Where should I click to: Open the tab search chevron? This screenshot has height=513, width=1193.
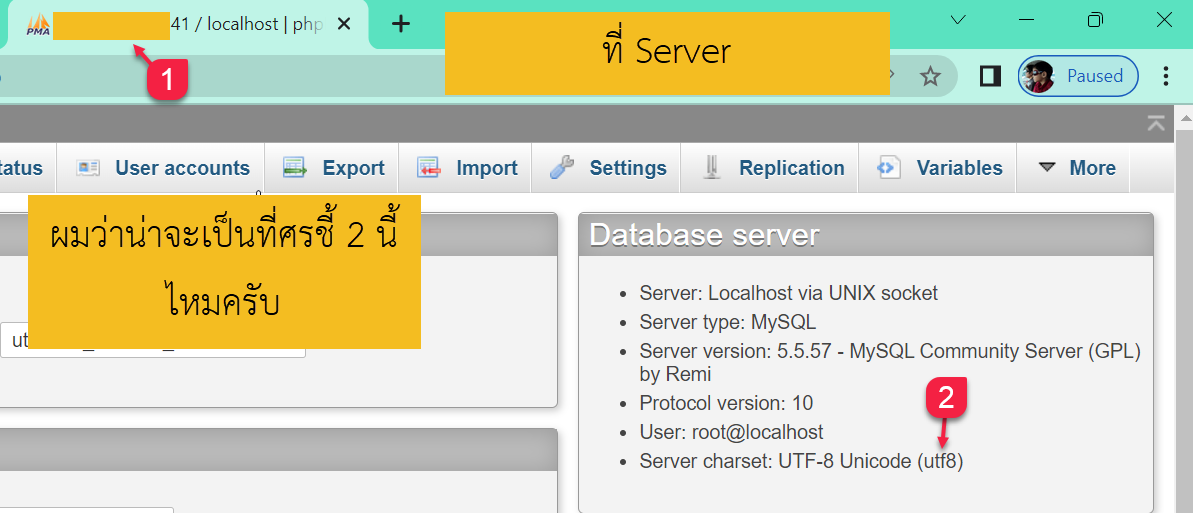click(x=958, y=20)
